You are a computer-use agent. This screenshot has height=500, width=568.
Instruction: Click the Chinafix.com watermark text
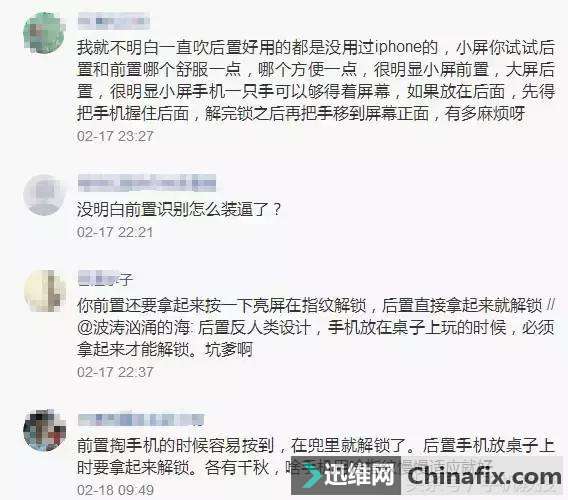point(484,476)
